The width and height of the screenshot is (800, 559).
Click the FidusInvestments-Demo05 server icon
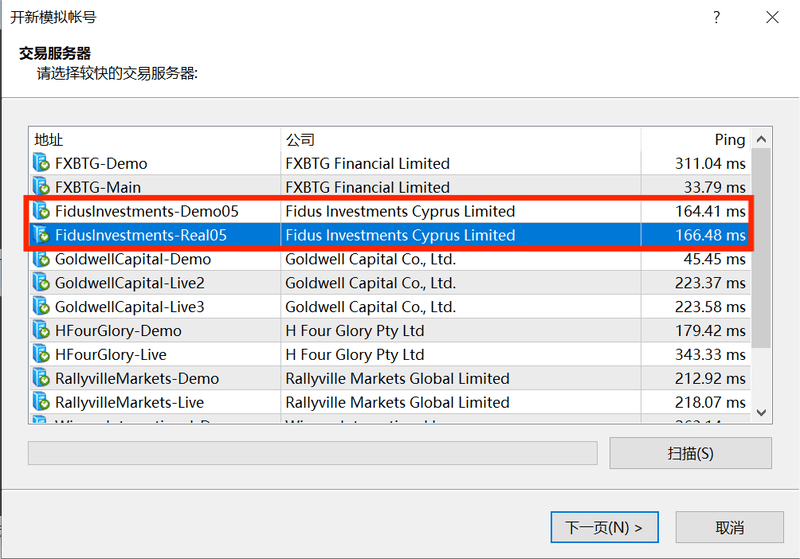(41, 211)
